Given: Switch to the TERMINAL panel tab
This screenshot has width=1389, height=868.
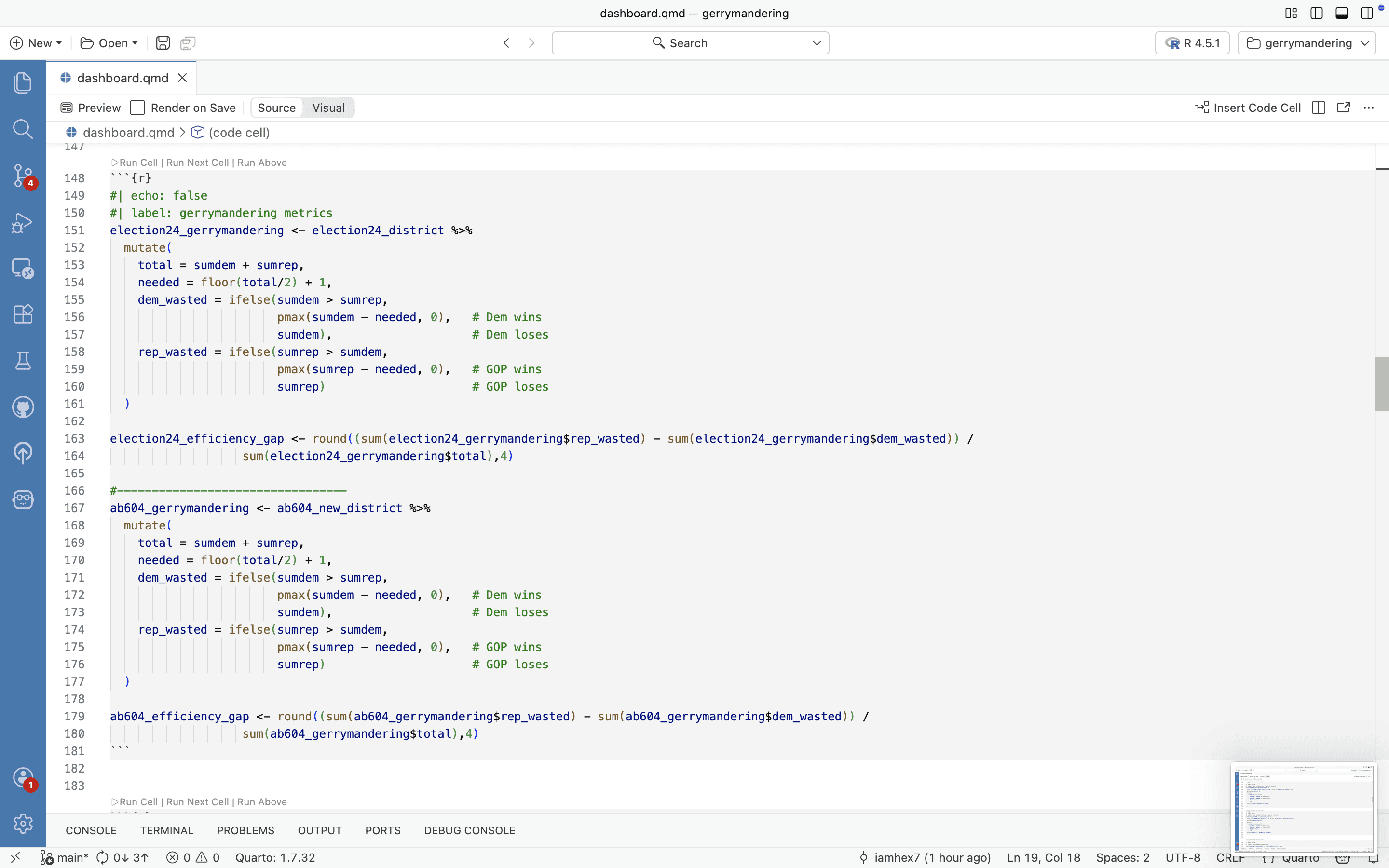Looking at the screenshot, I should click(166, 830).
